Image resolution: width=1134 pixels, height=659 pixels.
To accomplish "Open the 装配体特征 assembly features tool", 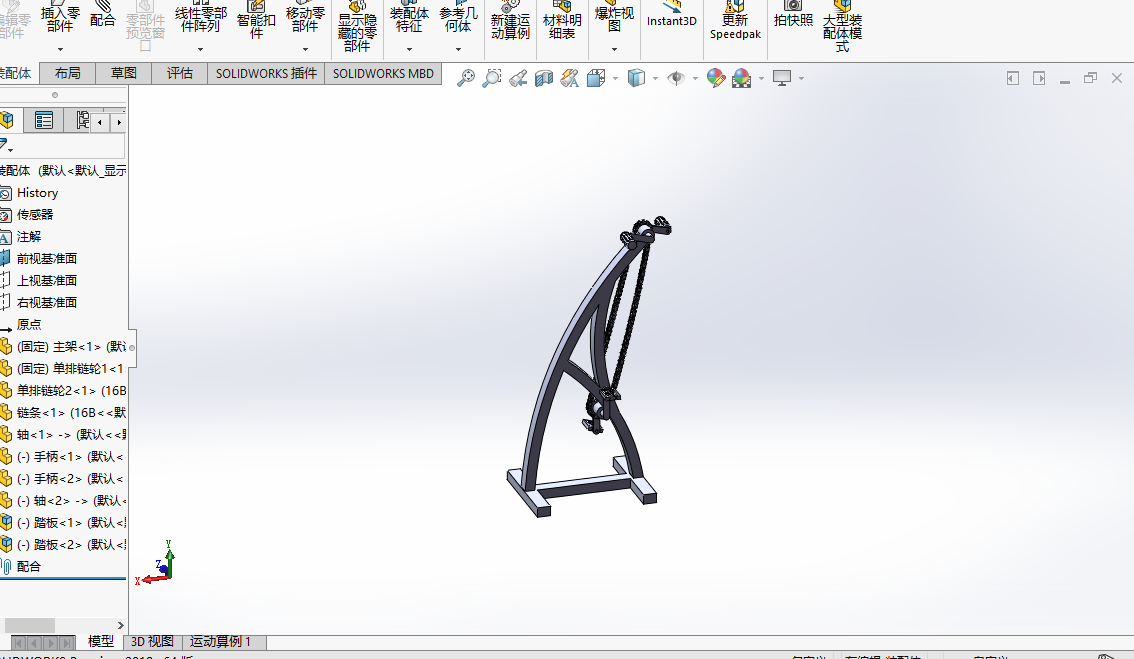I will point(409,17).
